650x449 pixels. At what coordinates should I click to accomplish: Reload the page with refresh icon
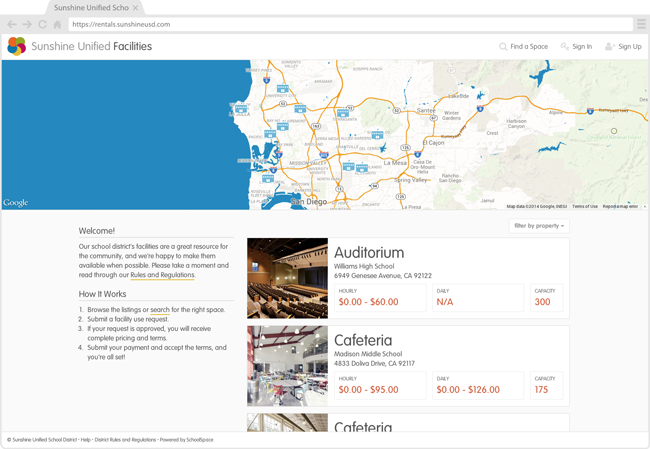[42, 24]
